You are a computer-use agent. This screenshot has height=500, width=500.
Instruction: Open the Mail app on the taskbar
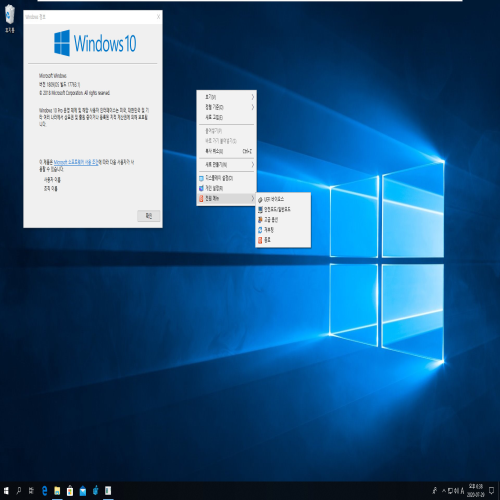[x=83, y=491]
